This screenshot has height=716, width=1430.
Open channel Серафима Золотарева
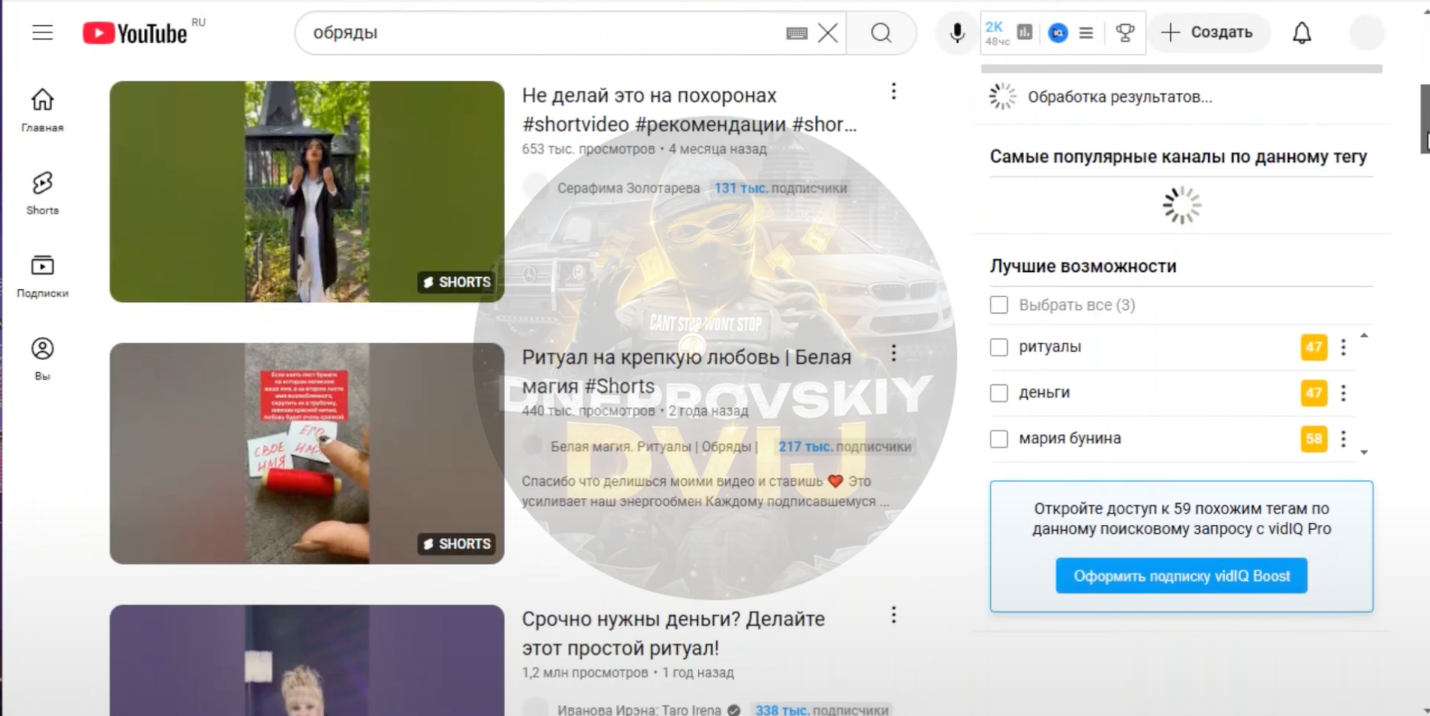(x=628, y=188)
